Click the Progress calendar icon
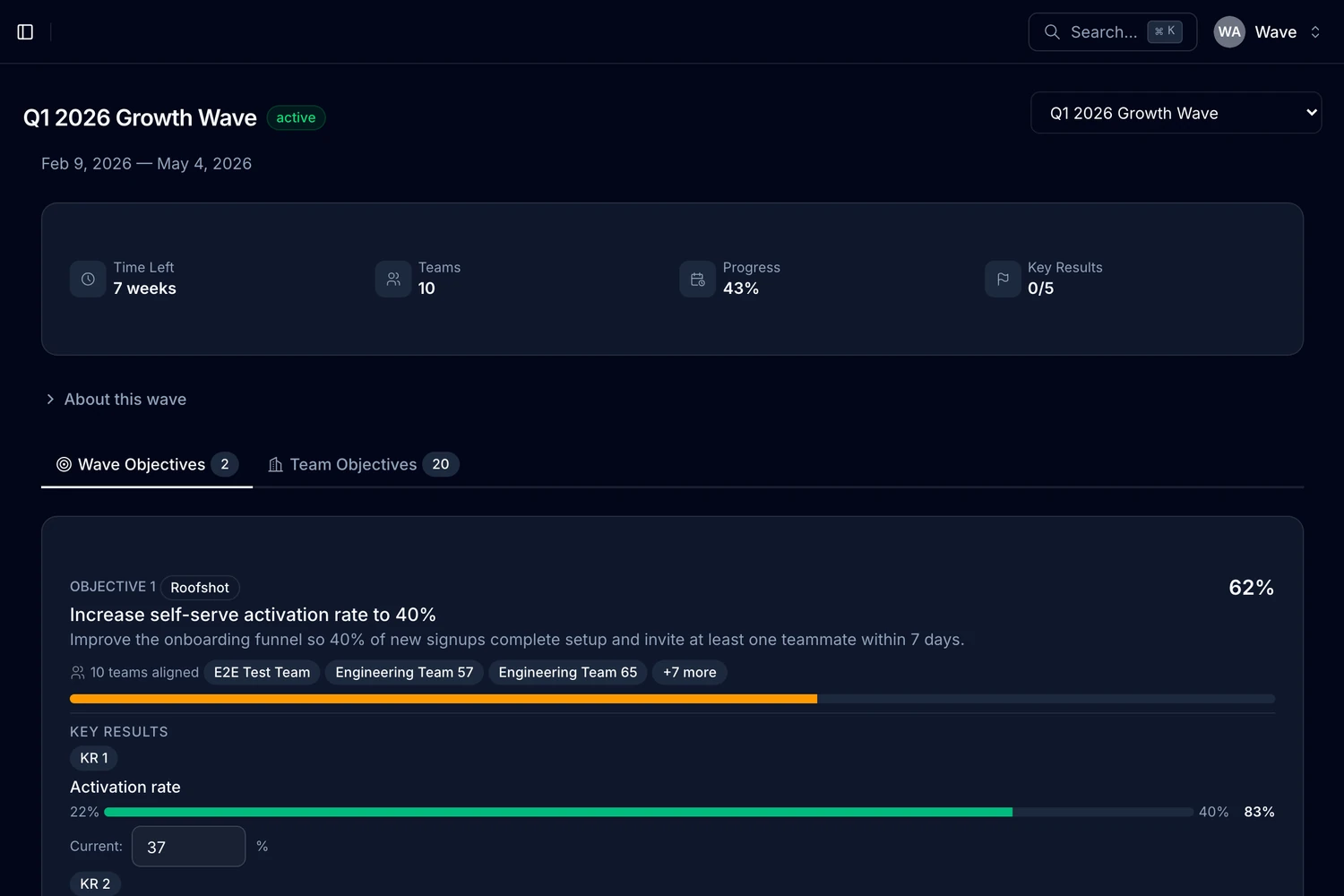The width and height of the screenshot is (1344, 896). (x=698, y=280)
